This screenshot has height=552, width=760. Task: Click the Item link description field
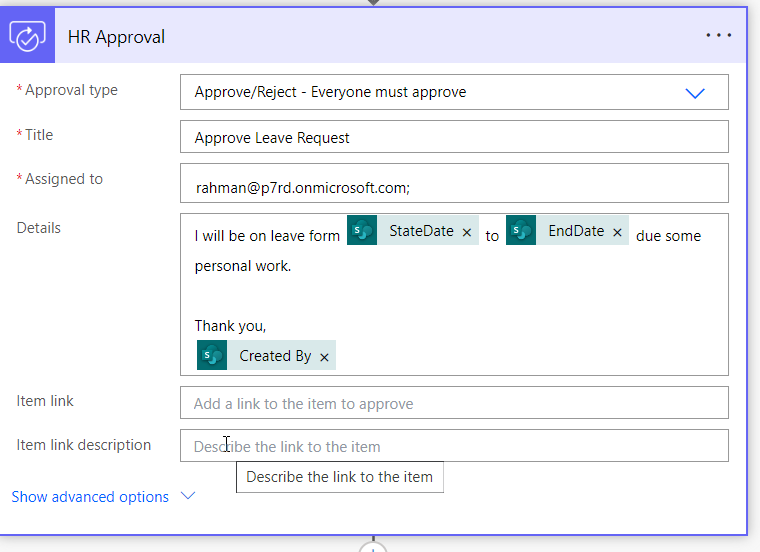tap(454, 445)
